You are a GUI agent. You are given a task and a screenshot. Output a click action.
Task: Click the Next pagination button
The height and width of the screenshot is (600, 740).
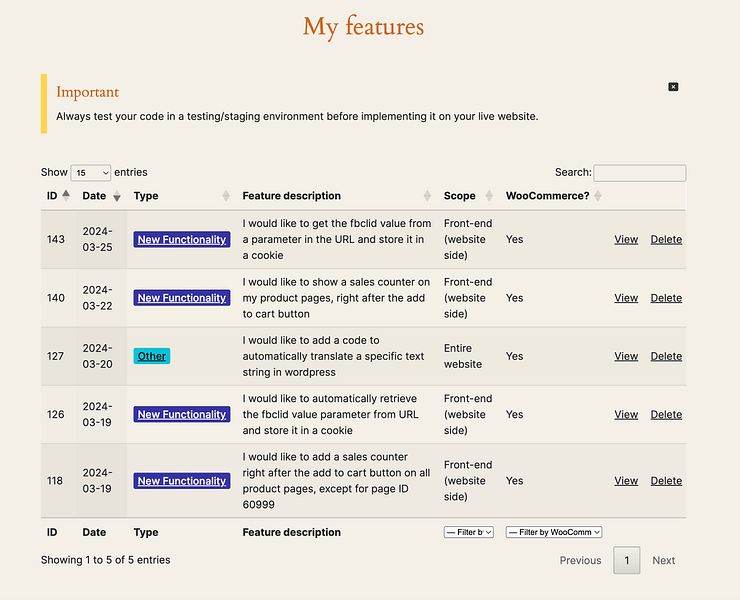[663, 560]
